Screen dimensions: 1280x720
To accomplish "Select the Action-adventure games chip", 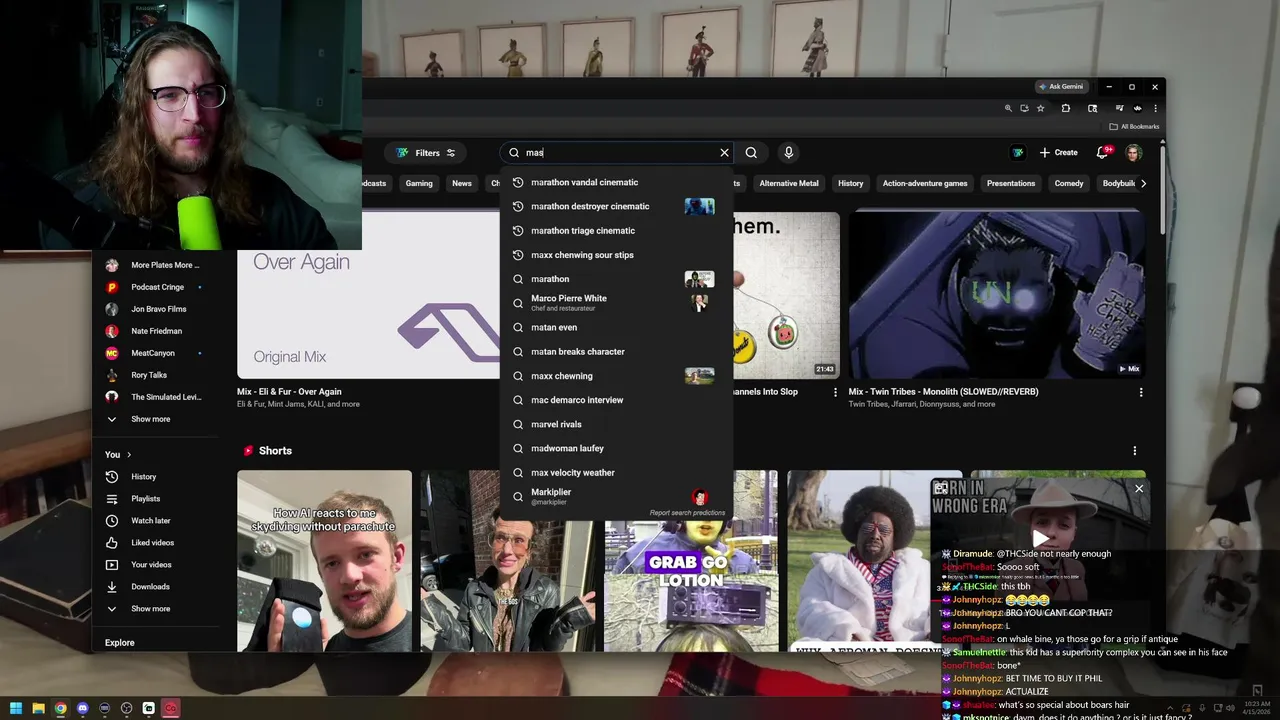I will click(x=924, y=184).
